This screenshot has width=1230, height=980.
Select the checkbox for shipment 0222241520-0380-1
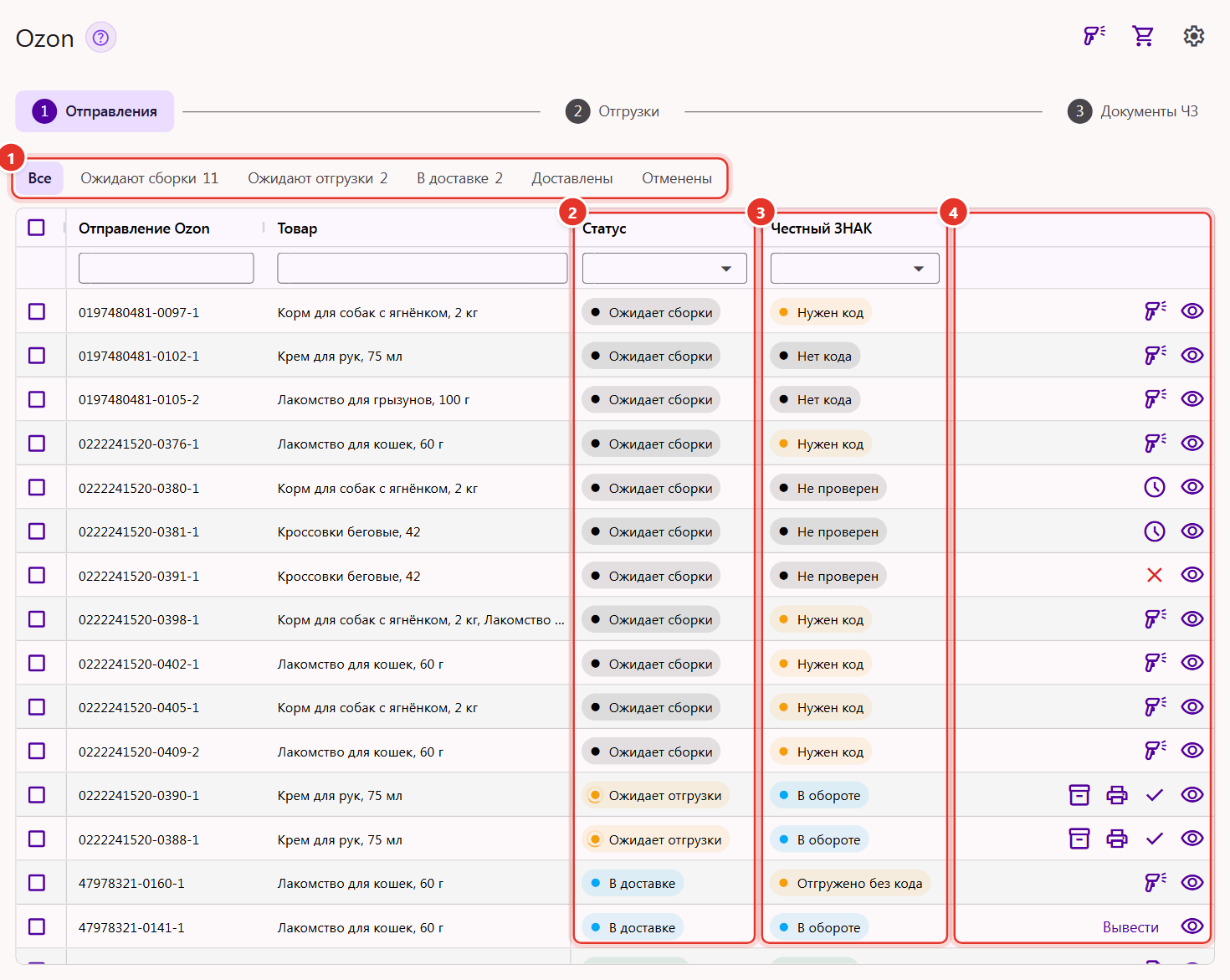37,487
